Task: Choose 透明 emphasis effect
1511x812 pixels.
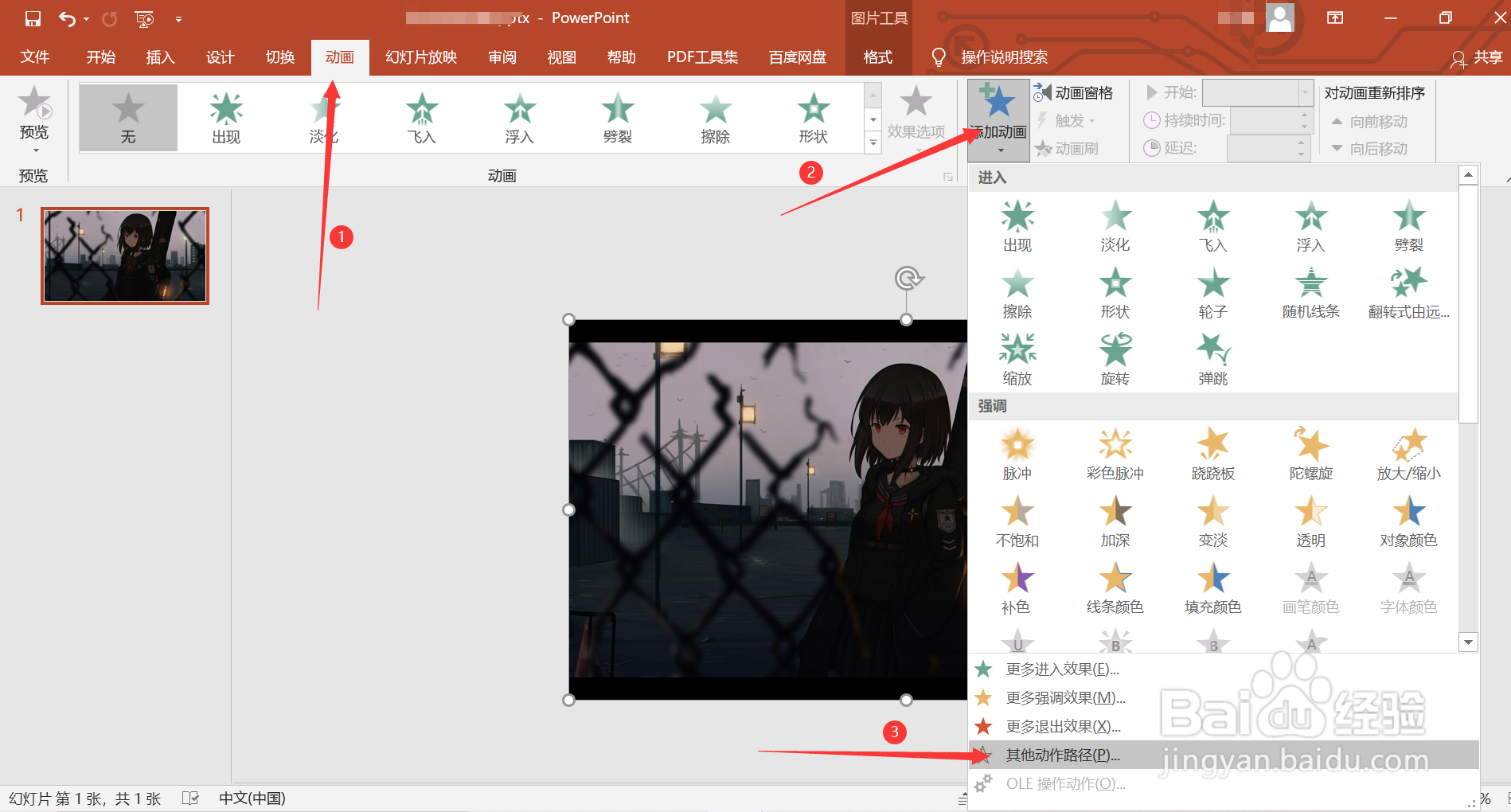Action: tap(1311, 521)
